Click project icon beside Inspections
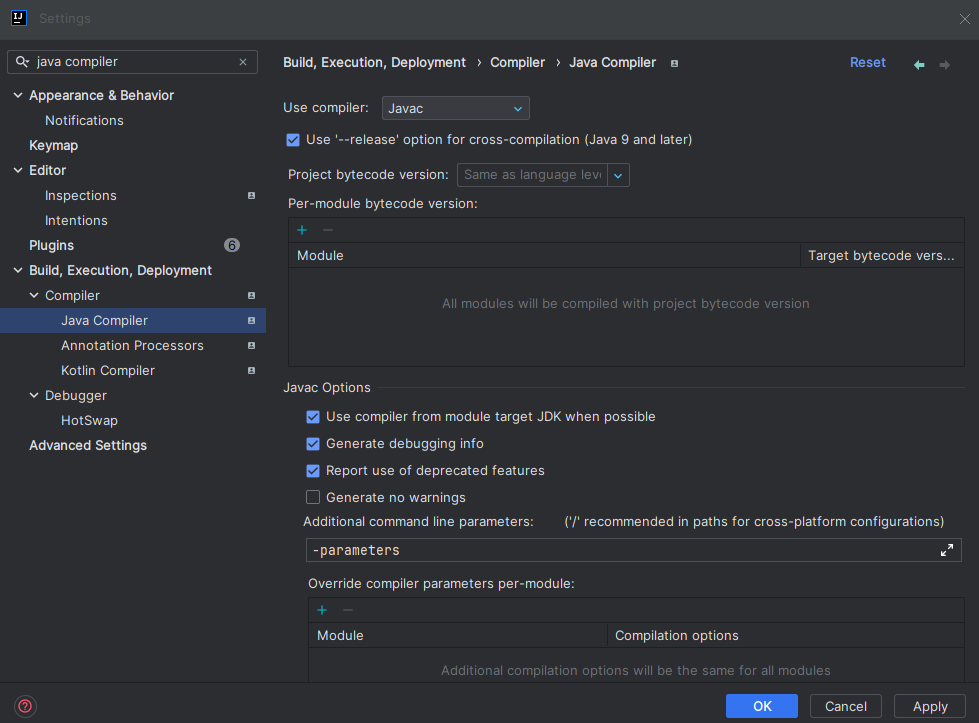 click(x=252, y=195)
